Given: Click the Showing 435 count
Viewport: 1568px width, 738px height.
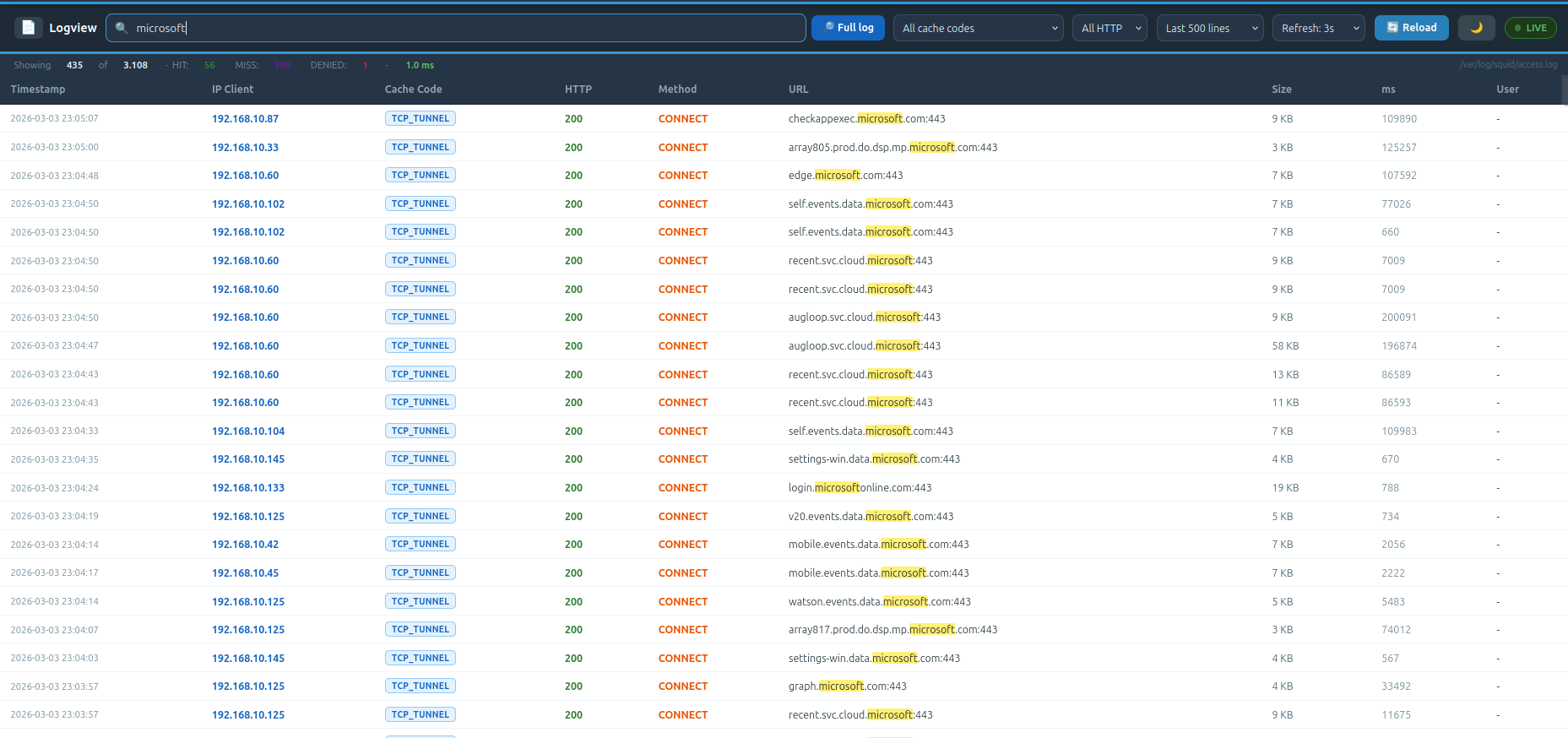Looking at the screenshot, I should coord(74,65).
